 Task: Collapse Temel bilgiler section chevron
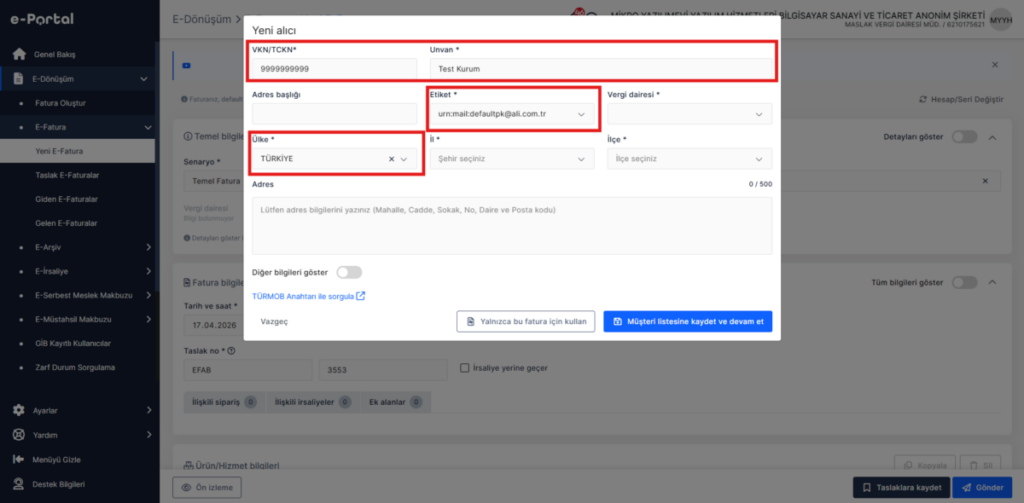click(x=993, y=137)
